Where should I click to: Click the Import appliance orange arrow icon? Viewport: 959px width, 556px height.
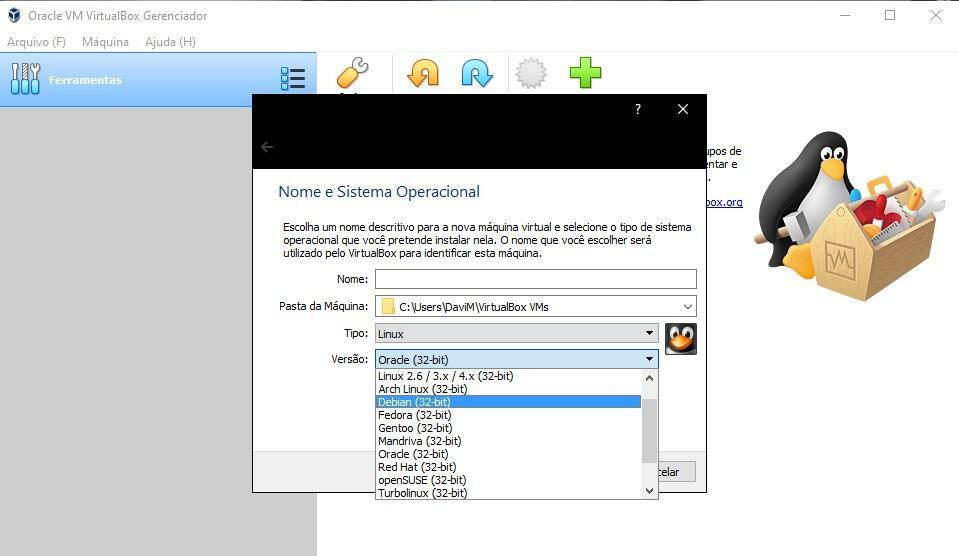pos(423,73)
